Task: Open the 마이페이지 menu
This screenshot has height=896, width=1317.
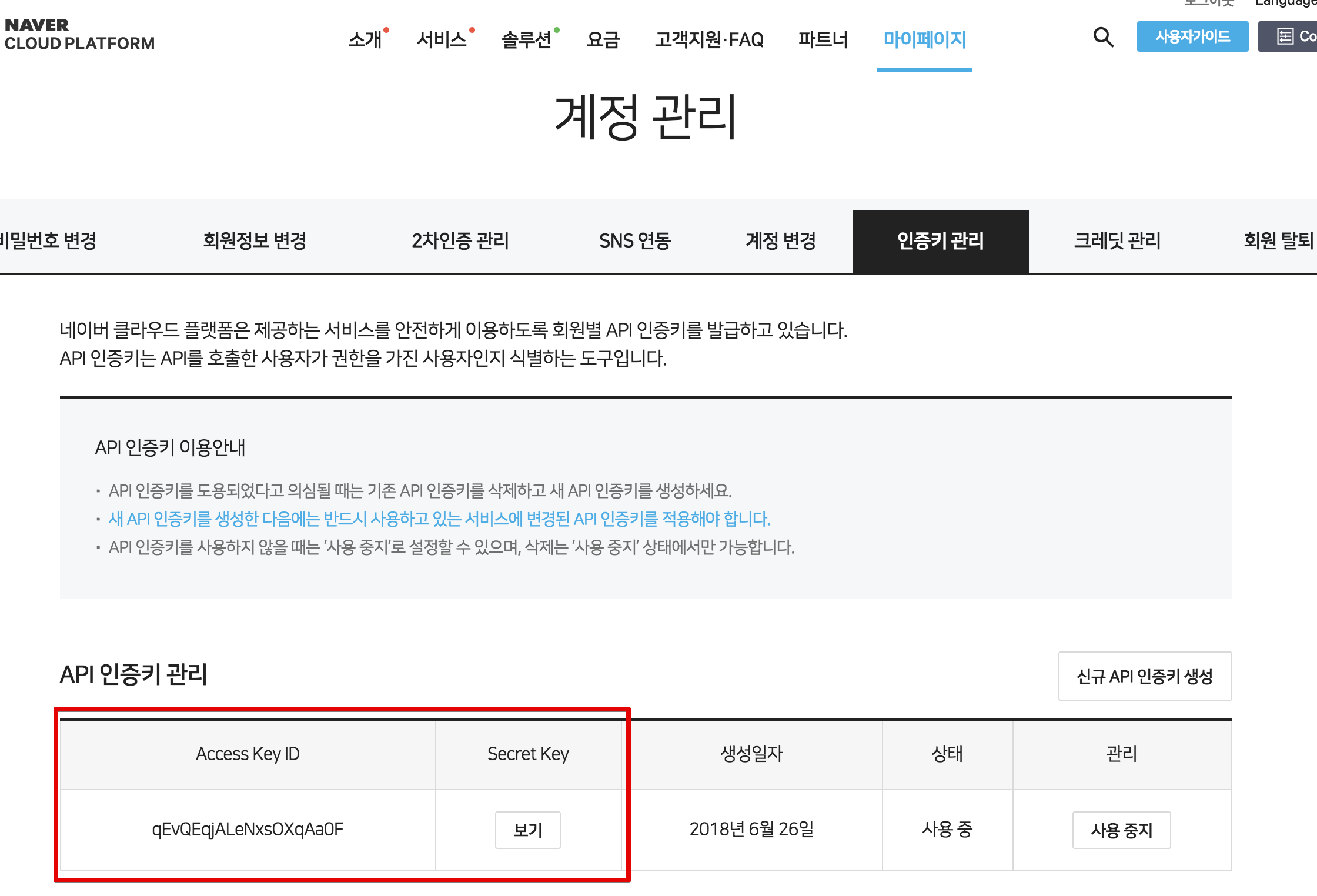Action: [924, 40]
